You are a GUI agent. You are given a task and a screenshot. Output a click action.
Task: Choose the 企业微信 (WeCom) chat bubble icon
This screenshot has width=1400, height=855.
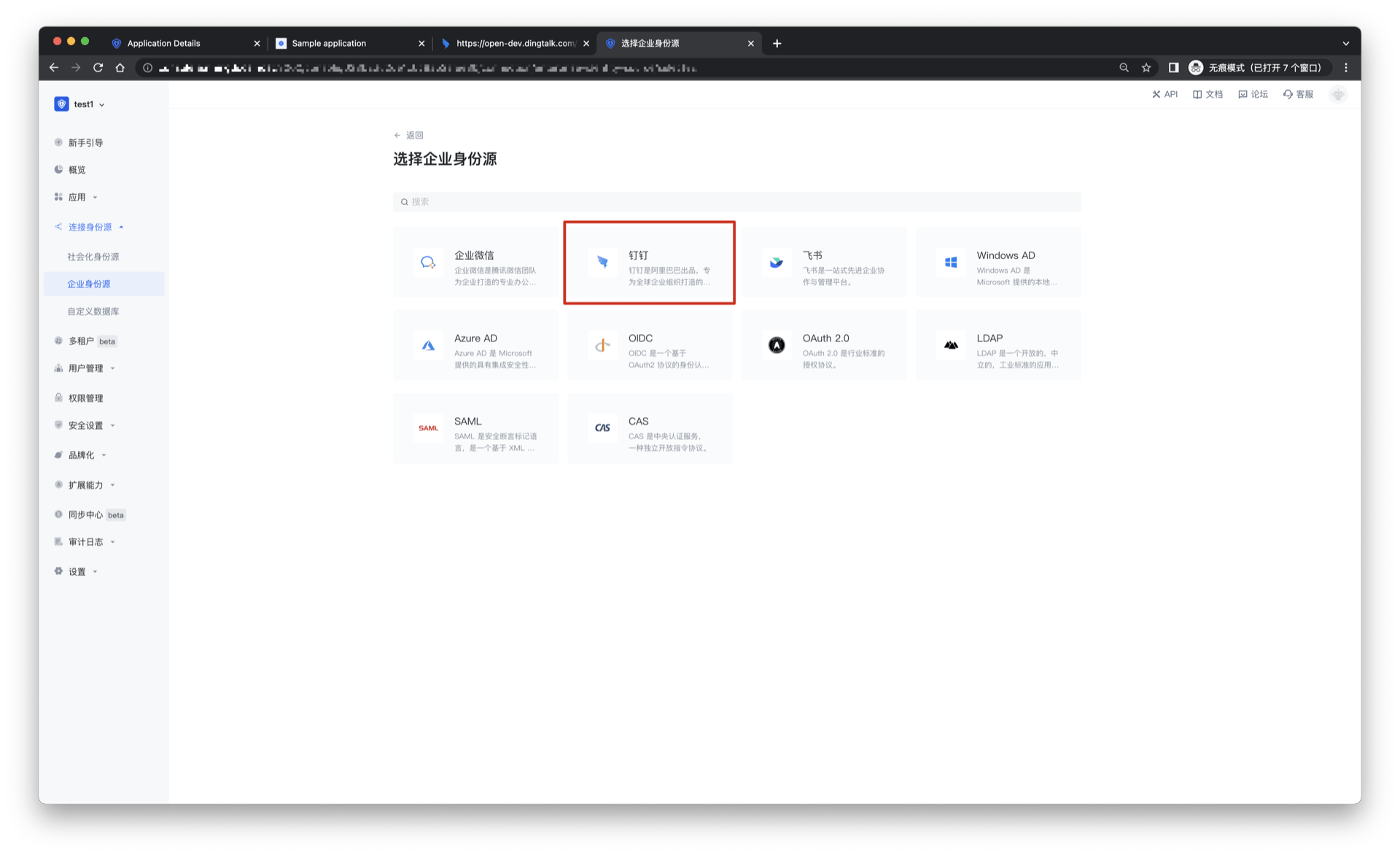pos(428,262)
